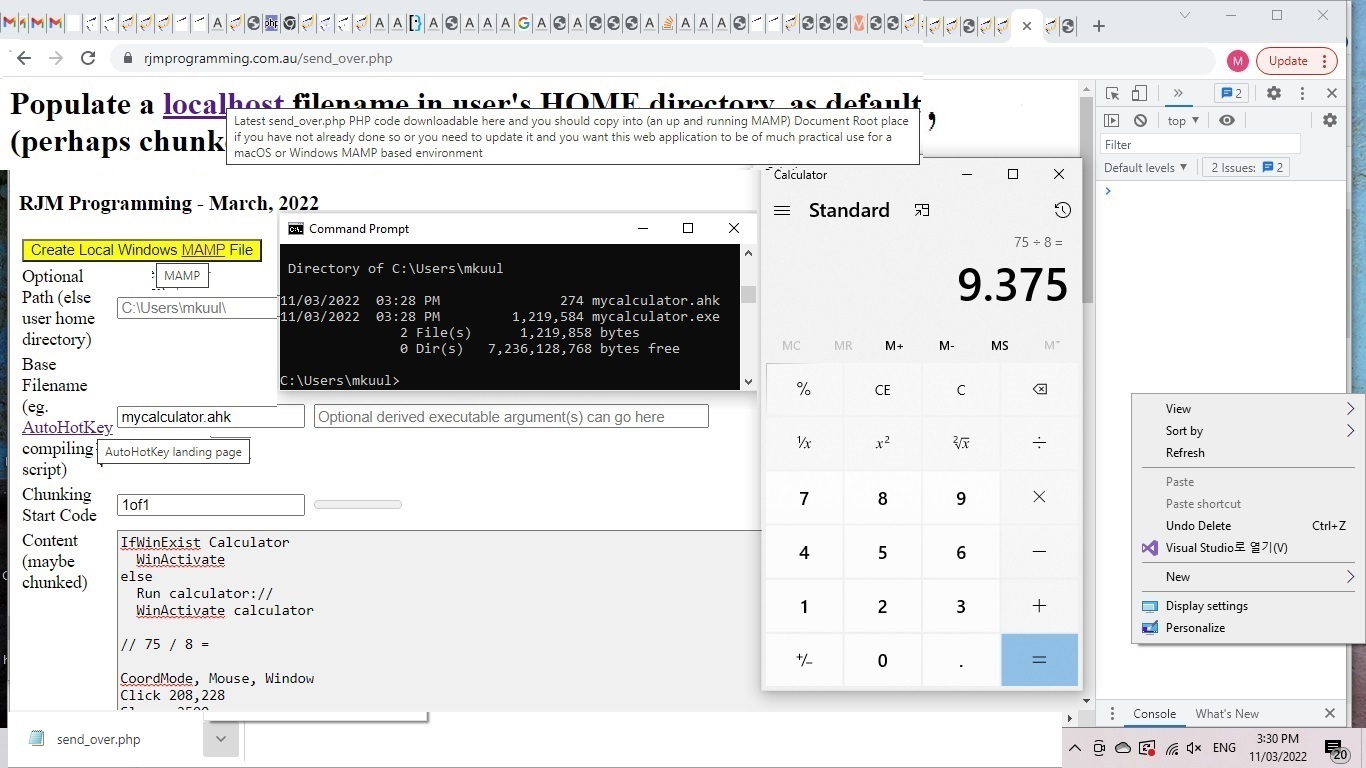1366x768 pixels.
Task: Open Default levels dropdown
Action: (1146, 168)
